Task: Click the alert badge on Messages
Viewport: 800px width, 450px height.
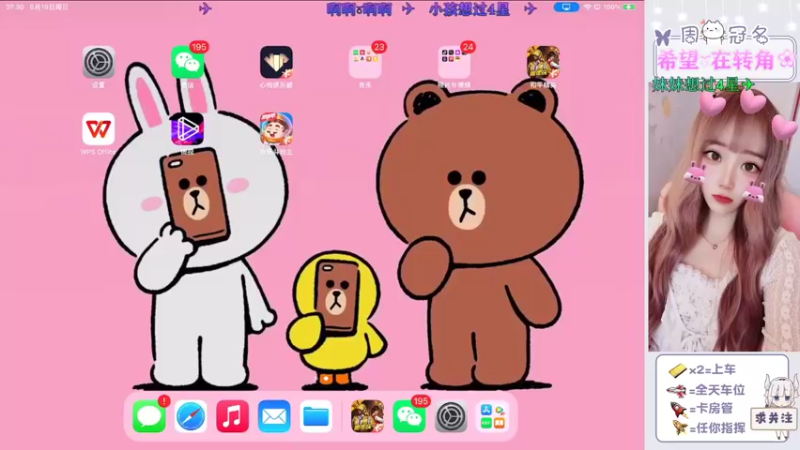Action: click(x=164, y=401)
